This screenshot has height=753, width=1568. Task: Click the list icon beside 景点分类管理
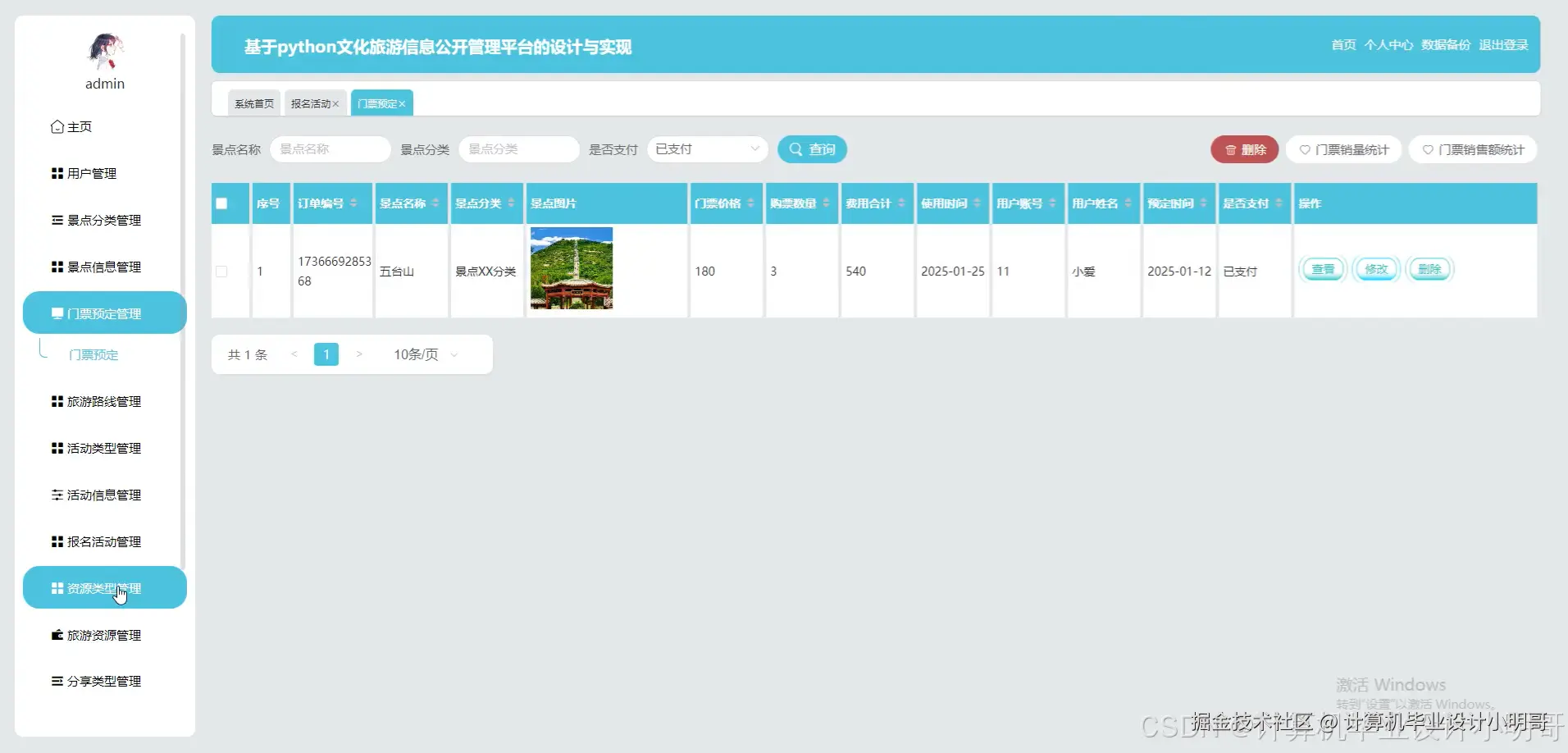click(x=57, y=221)
